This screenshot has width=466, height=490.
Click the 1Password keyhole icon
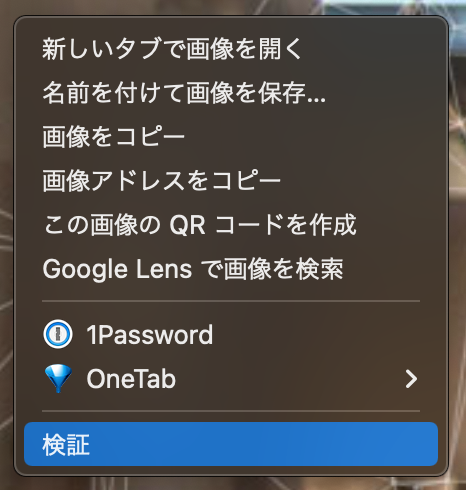click(x=58, y=334)
